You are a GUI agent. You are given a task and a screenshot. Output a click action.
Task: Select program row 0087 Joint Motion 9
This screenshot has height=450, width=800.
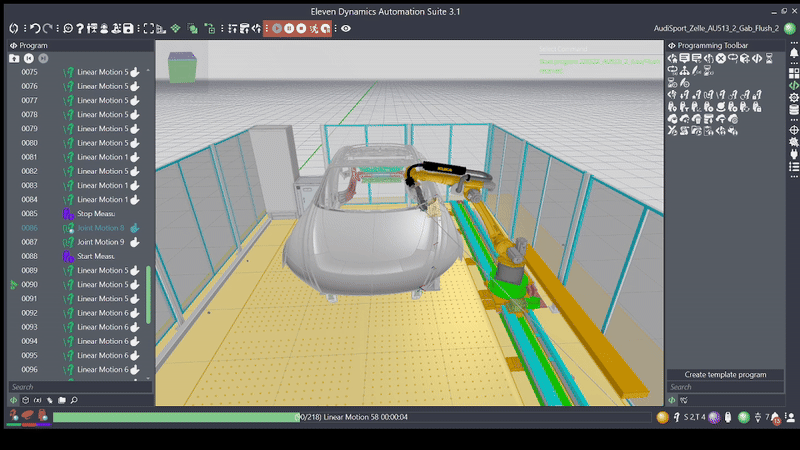pos(77,242)
